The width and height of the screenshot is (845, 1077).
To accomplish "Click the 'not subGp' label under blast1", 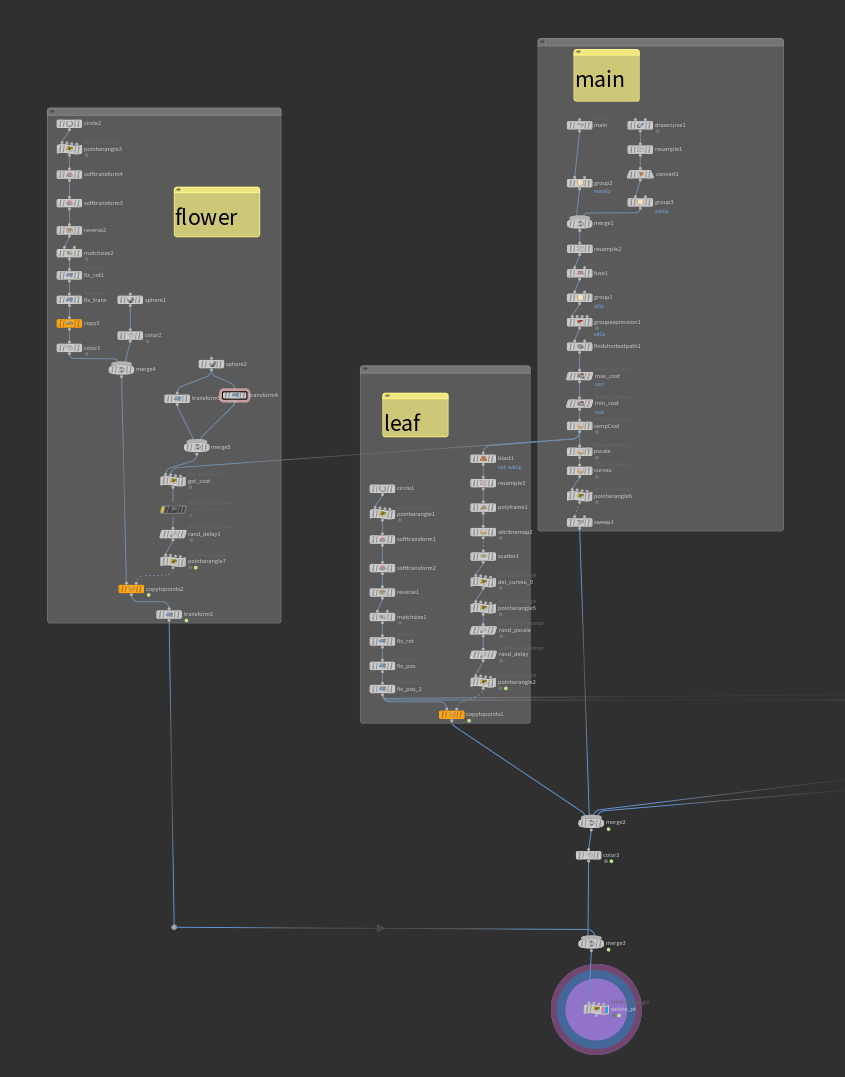I will click(510, 467).
